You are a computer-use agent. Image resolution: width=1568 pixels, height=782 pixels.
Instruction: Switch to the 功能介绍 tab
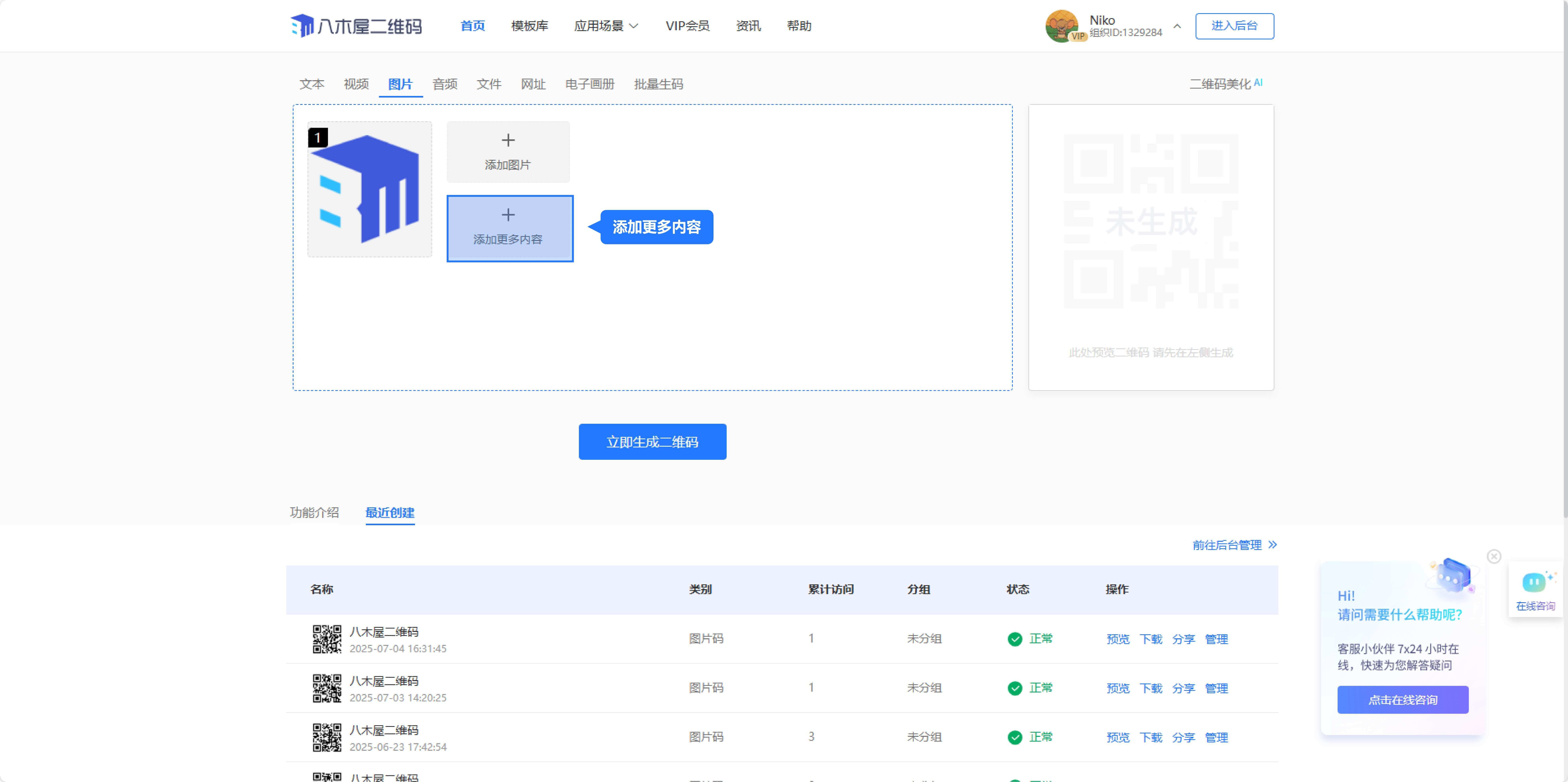[x=314, y=512]
